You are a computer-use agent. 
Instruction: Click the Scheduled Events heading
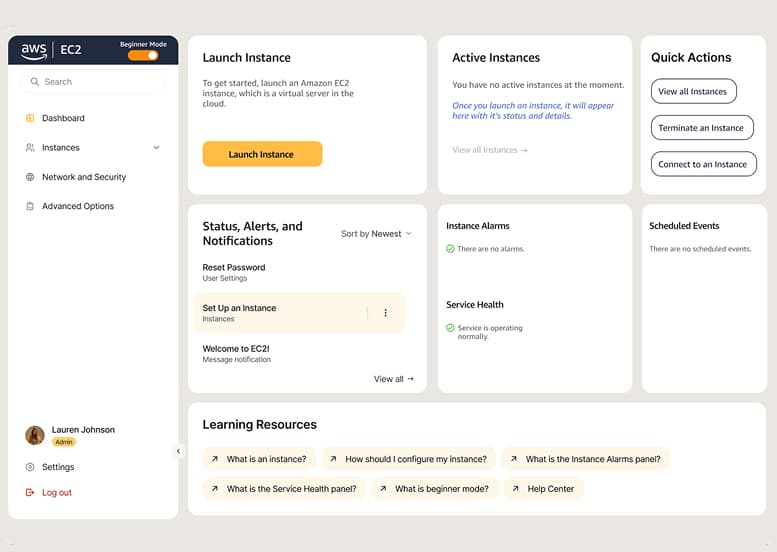pyautogui.click(x=684, y=226)
